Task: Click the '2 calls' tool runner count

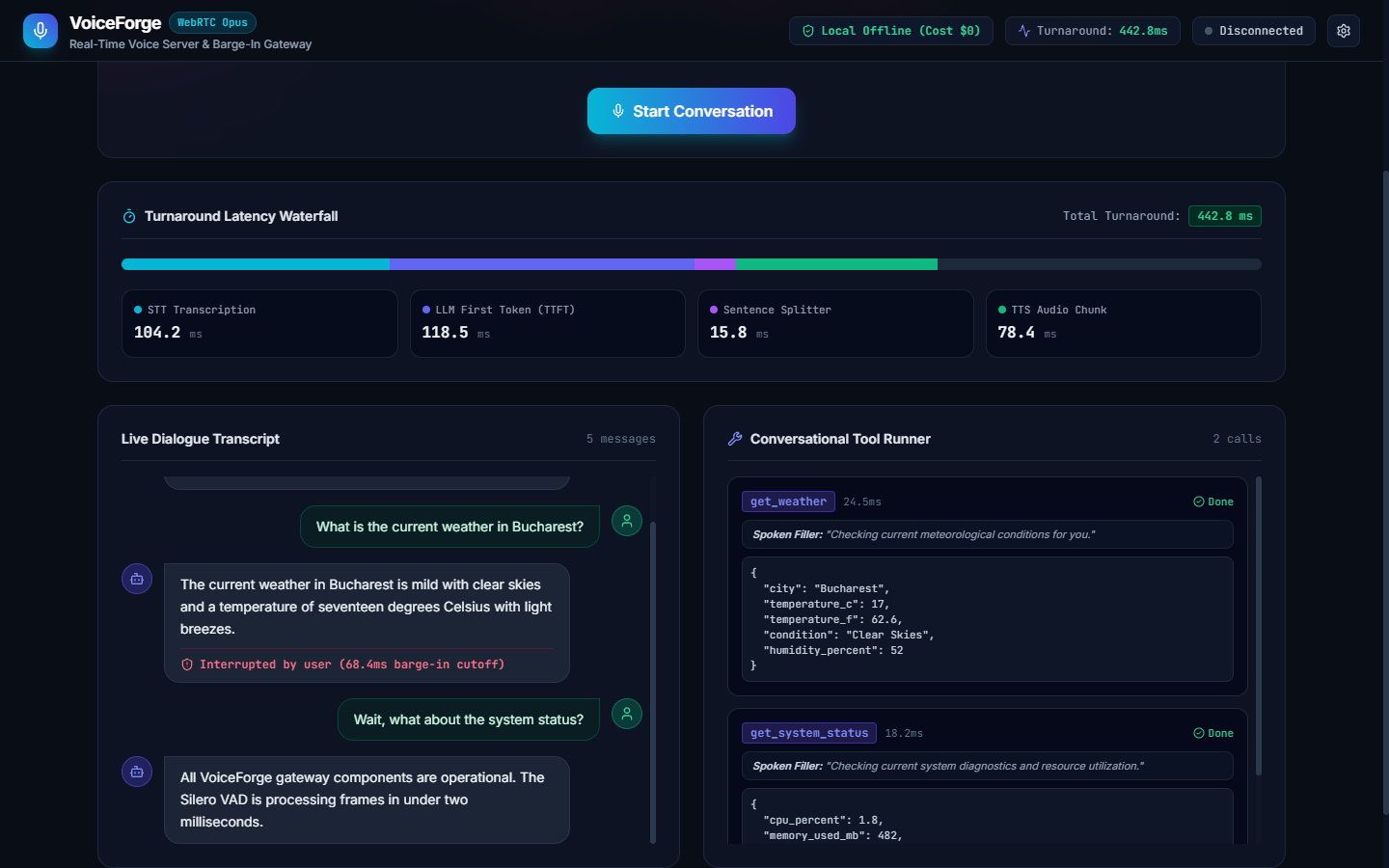Action: click(x=1238, y=439)
